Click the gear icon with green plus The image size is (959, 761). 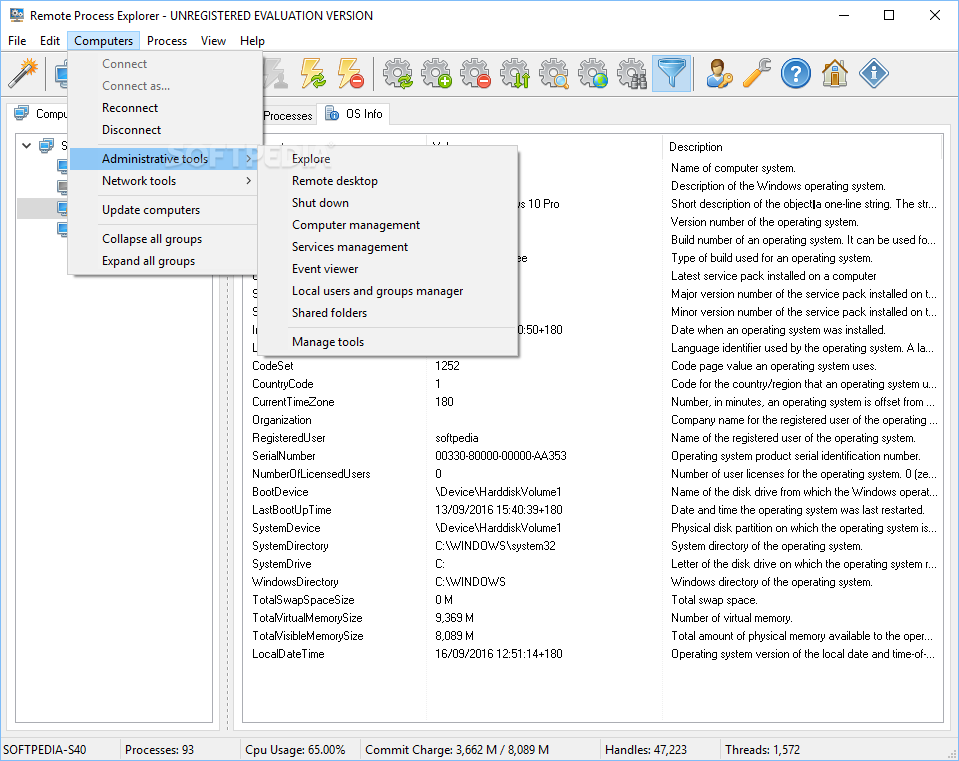pos(437,73)
